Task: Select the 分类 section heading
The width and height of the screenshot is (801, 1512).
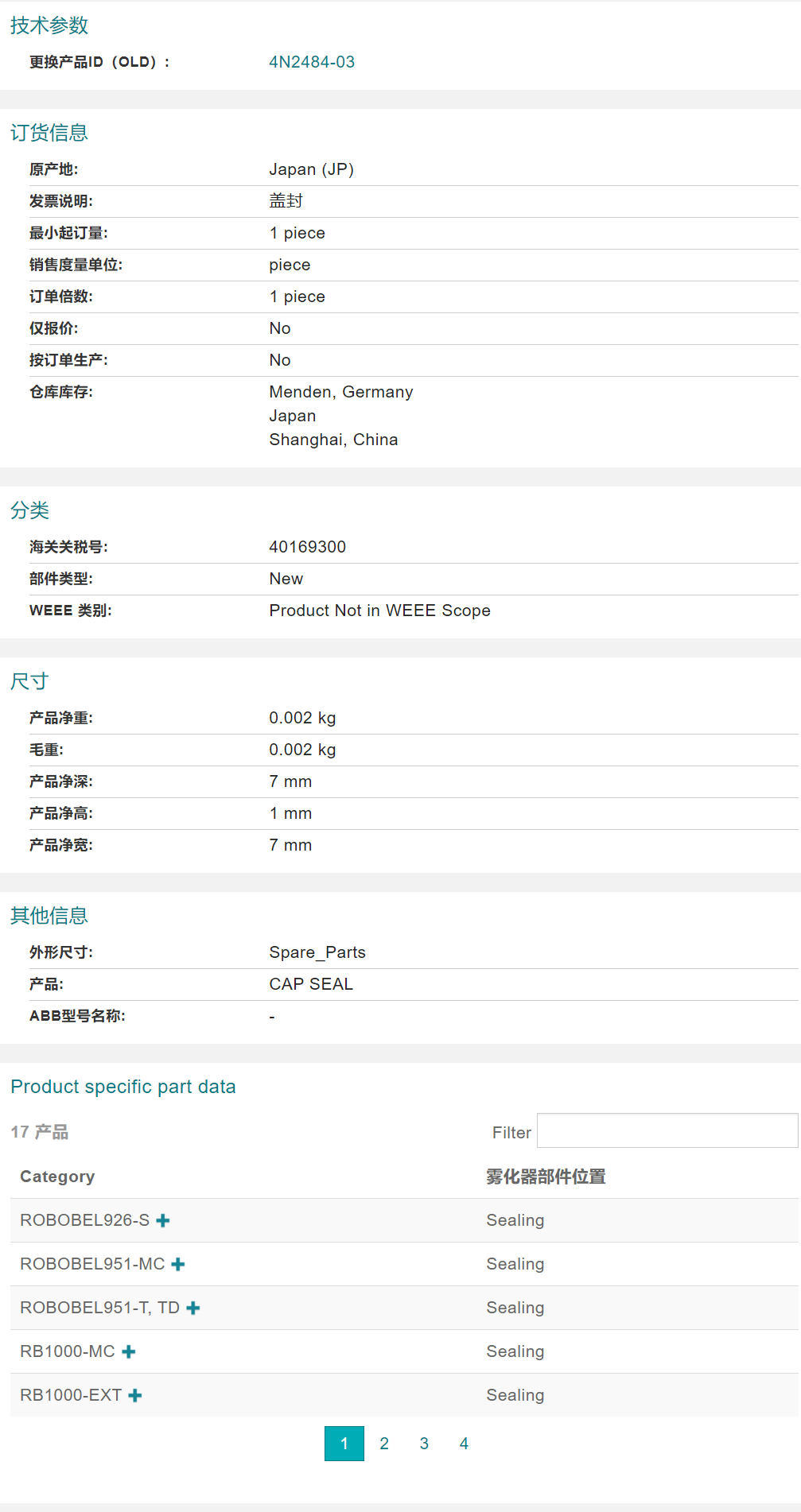Action: [x=29, y=511]
